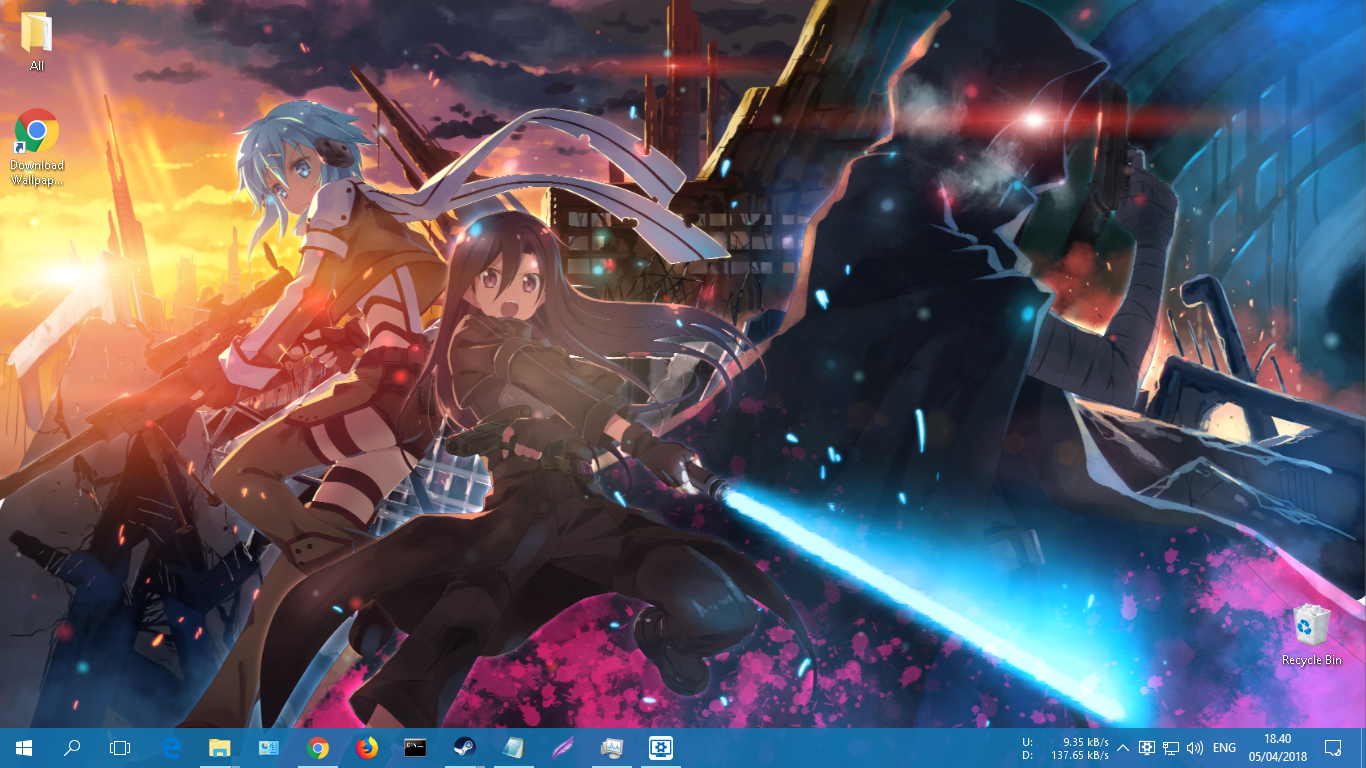Show hidden system tray icons
Viewport: 1366px width, 768px height.
pos(1123,747)
